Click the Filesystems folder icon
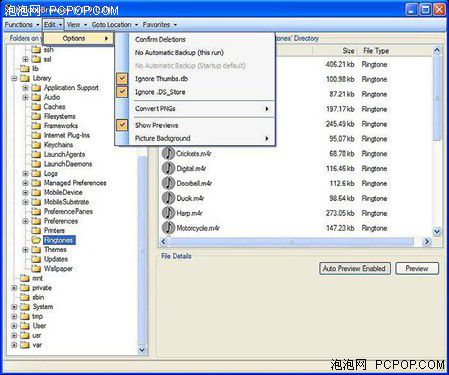This screenshot has width=449, height=375. [x=36, y=116]
